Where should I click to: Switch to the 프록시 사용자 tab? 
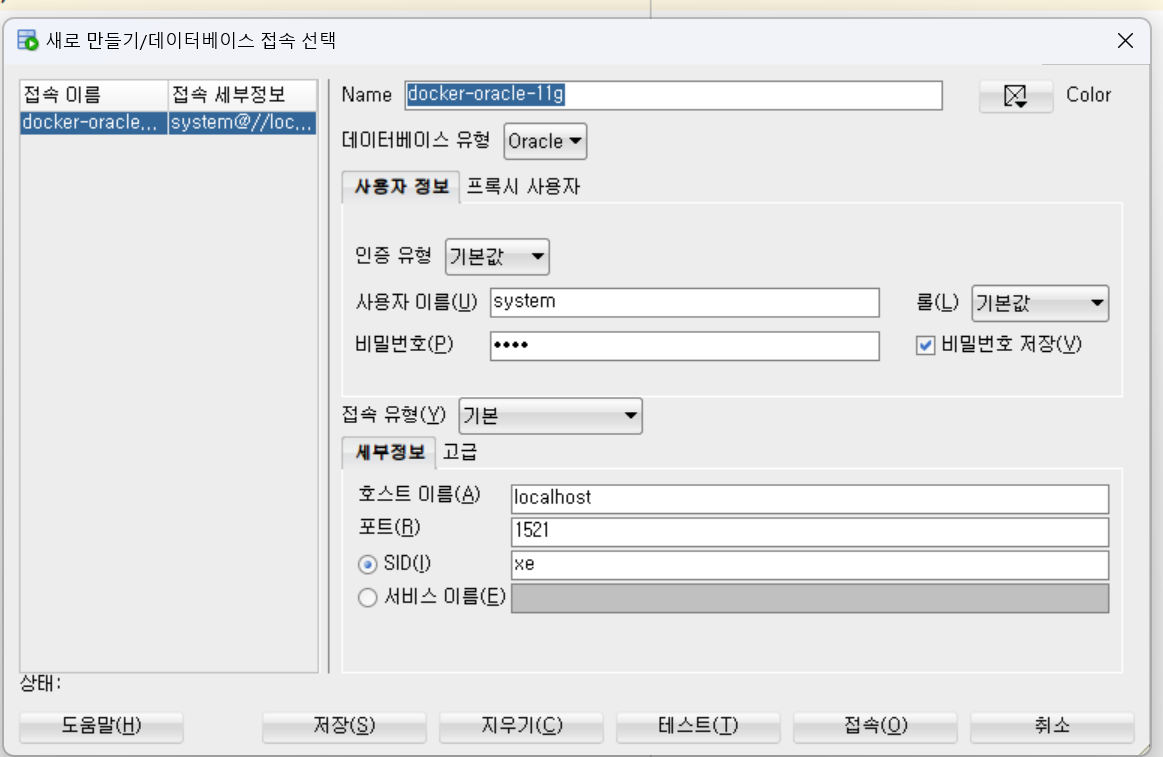(523, 187)
